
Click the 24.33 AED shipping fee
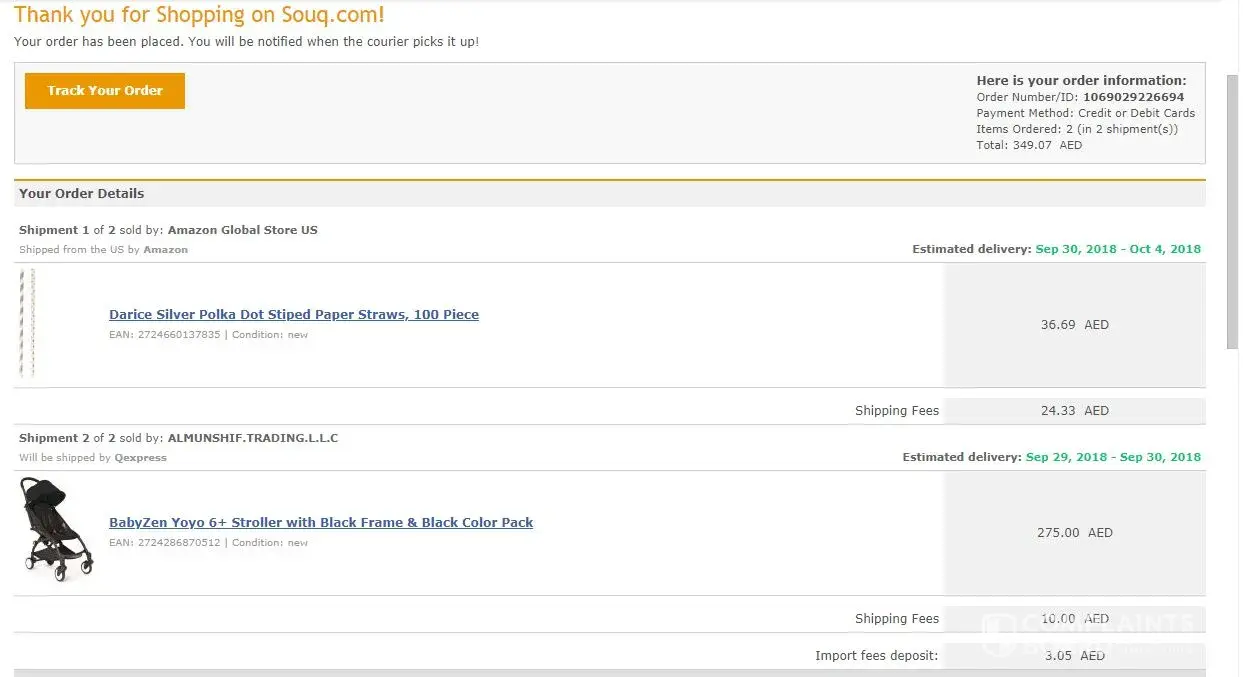coord(1074,411)
